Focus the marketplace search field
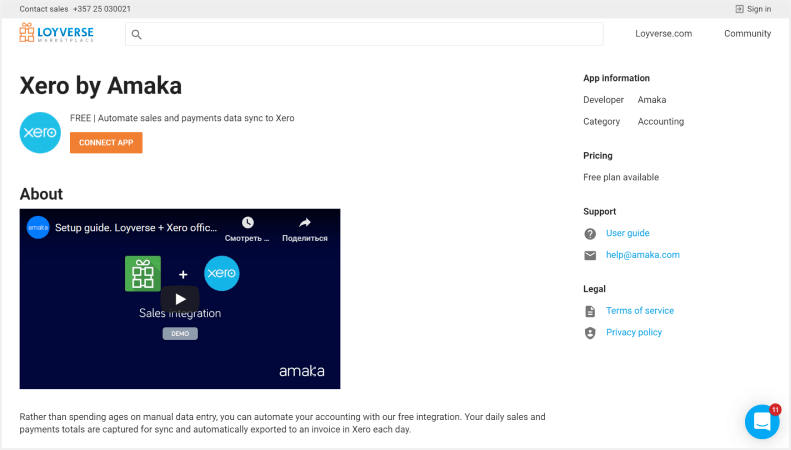The width and height of the screenshot is (791, 450). (x=364, y=34)
